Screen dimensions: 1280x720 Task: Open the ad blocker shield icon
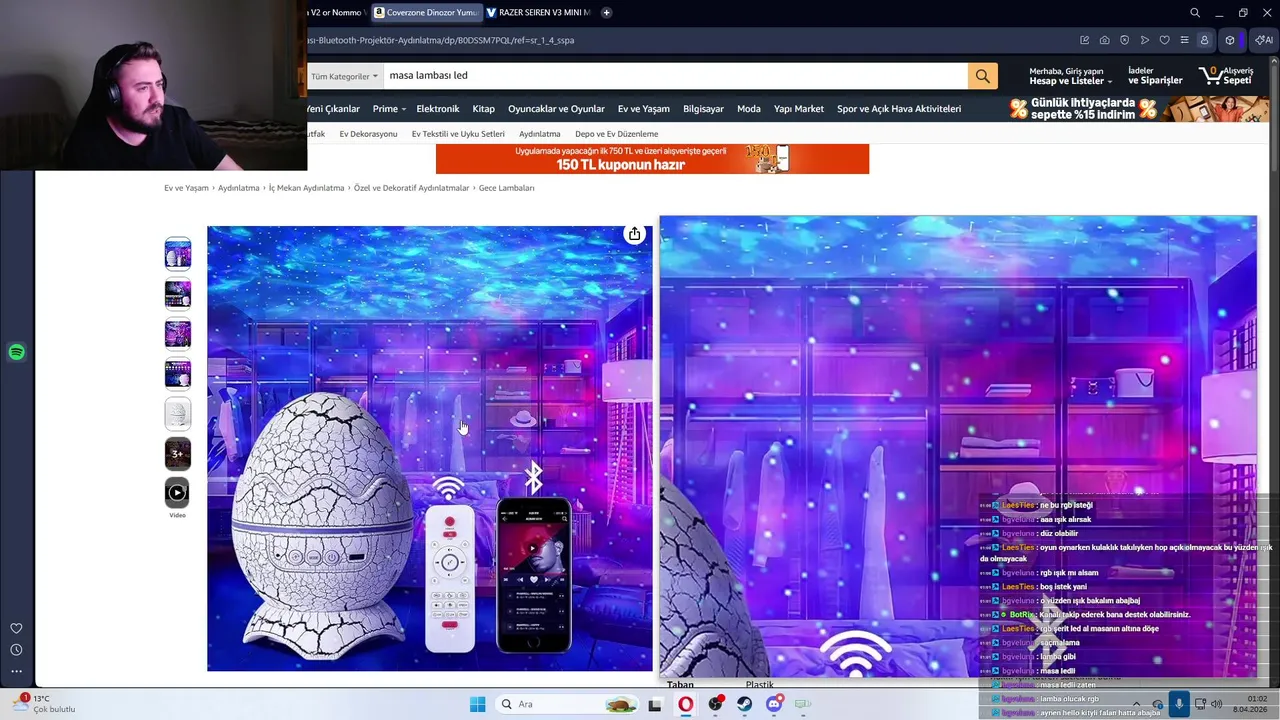point(1124,40)
